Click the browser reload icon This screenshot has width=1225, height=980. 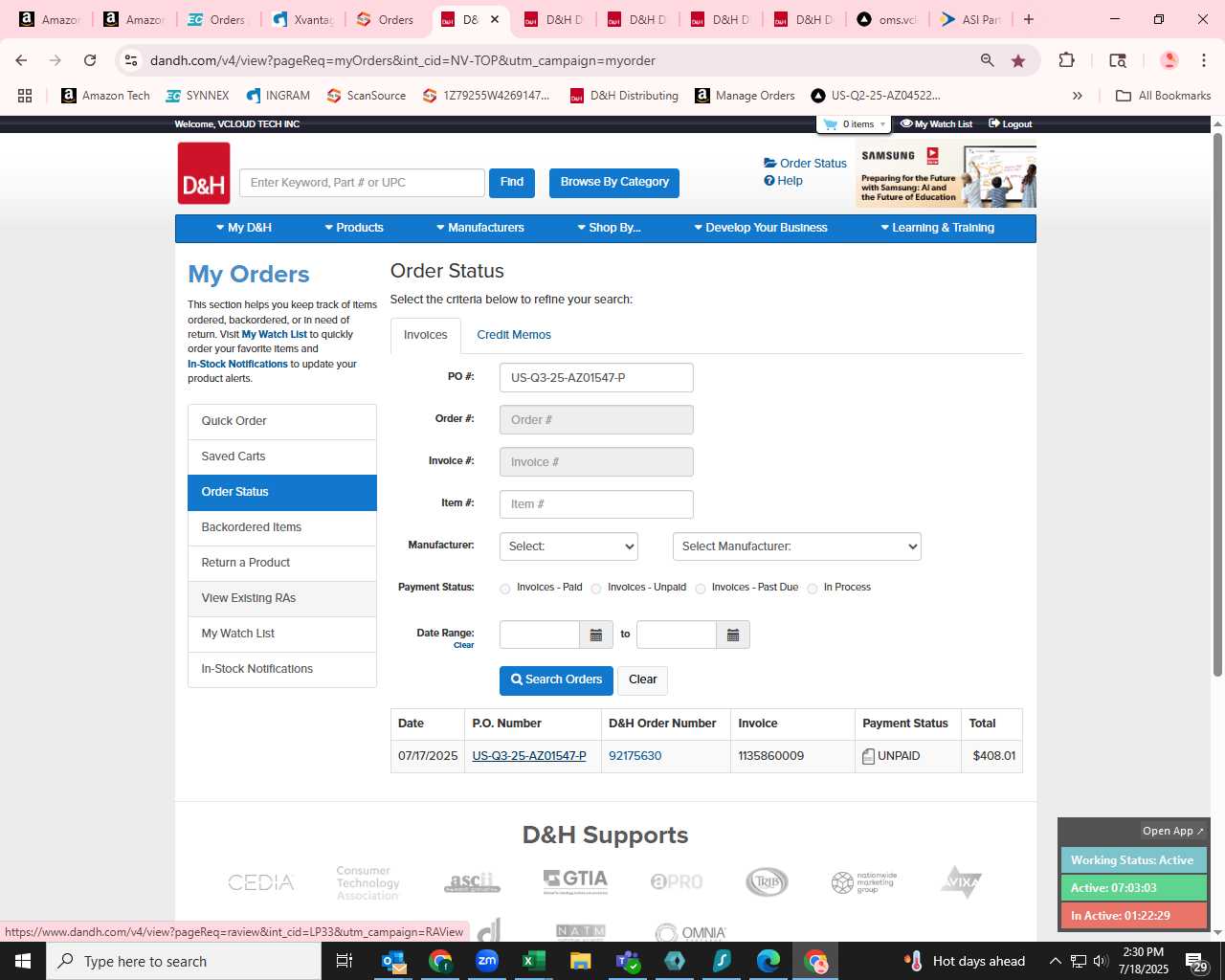[90, 60]
